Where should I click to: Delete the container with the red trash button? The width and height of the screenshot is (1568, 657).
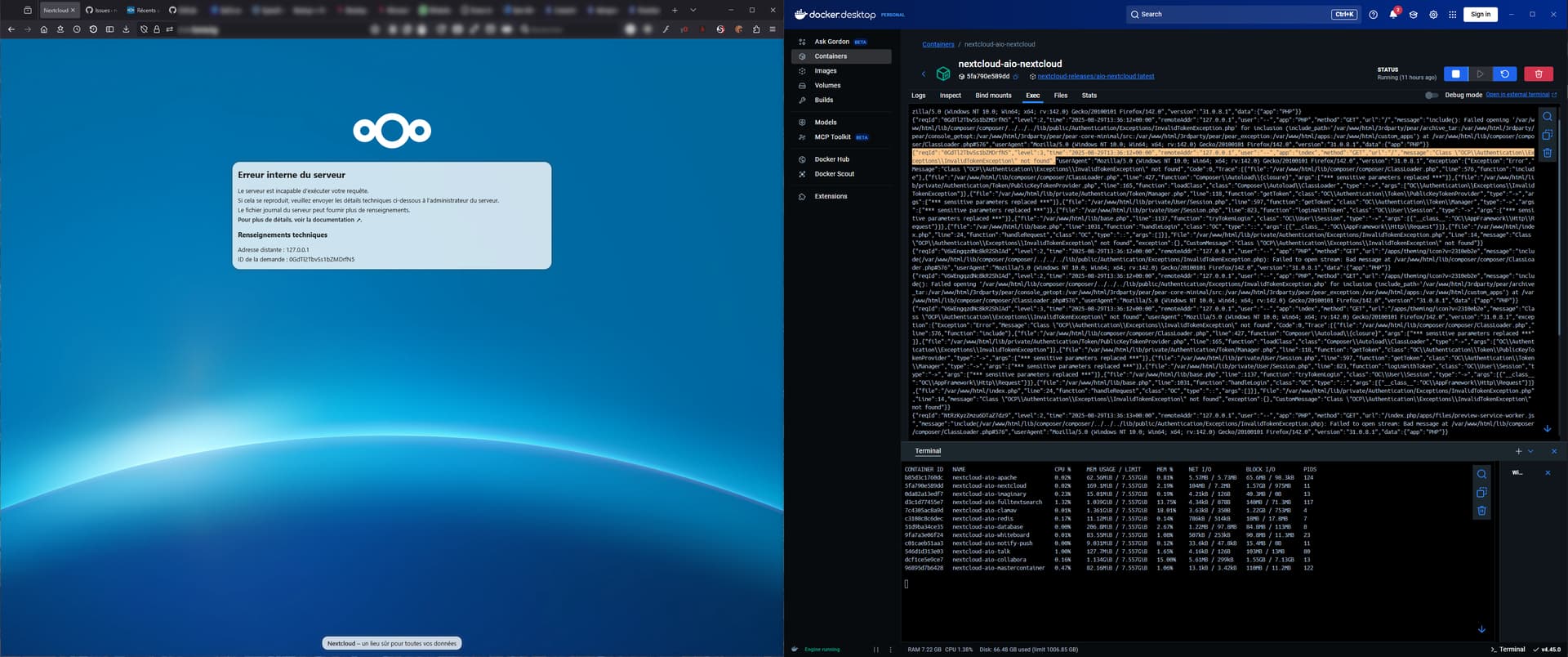pyautogui.click(x=1539, y=74)
